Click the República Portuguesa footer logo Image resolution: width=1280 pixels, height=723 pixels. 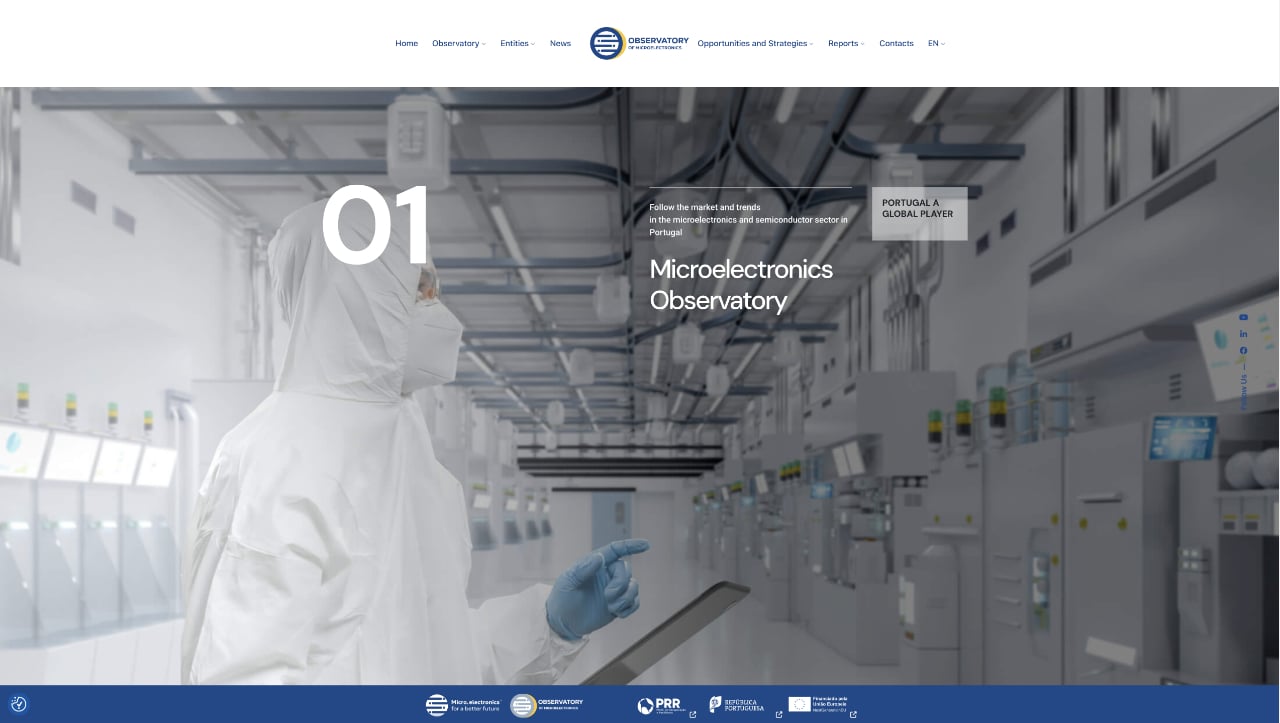click(737, 705)
